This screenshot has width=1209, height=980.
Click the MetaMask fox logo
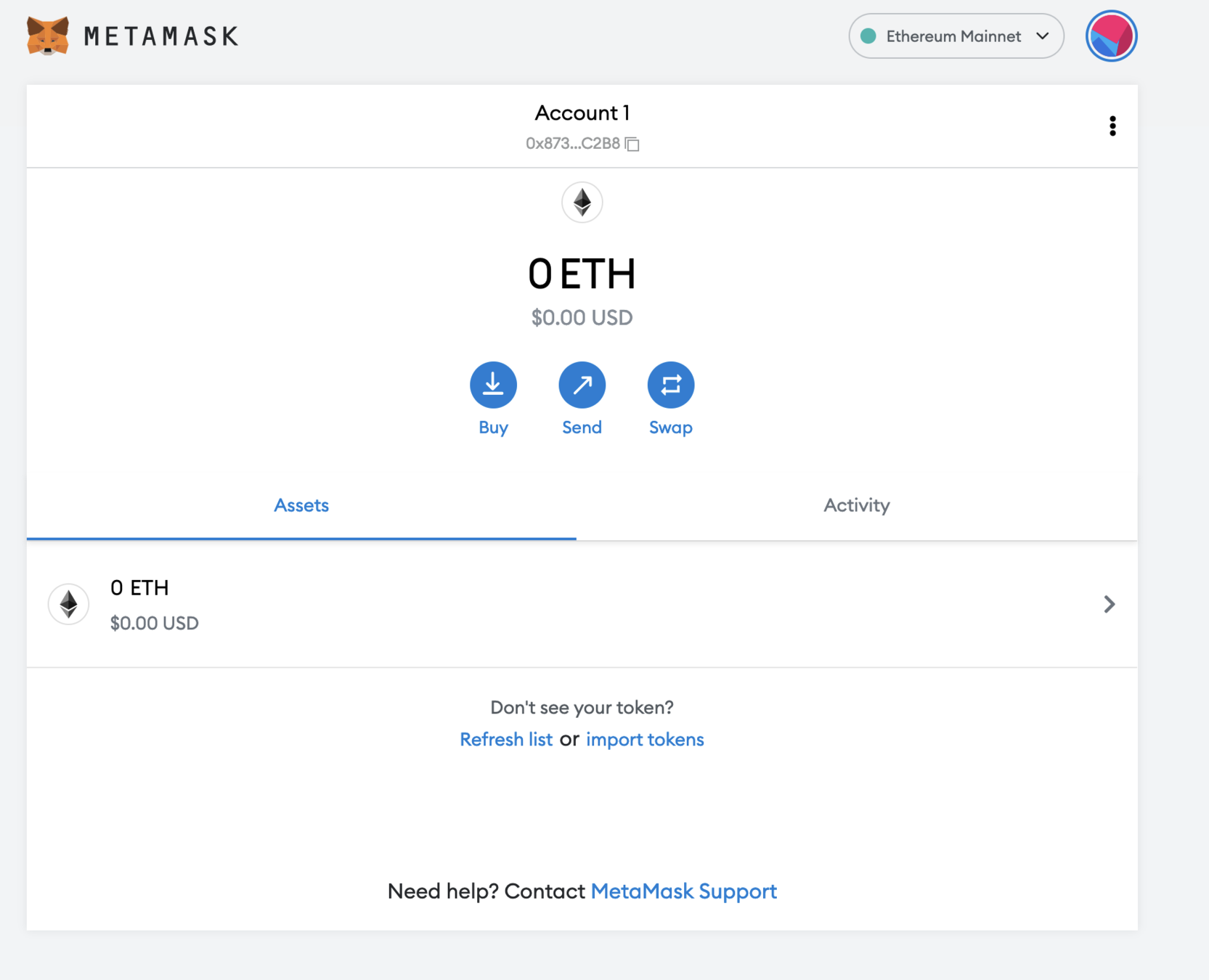tap(48, 36)
